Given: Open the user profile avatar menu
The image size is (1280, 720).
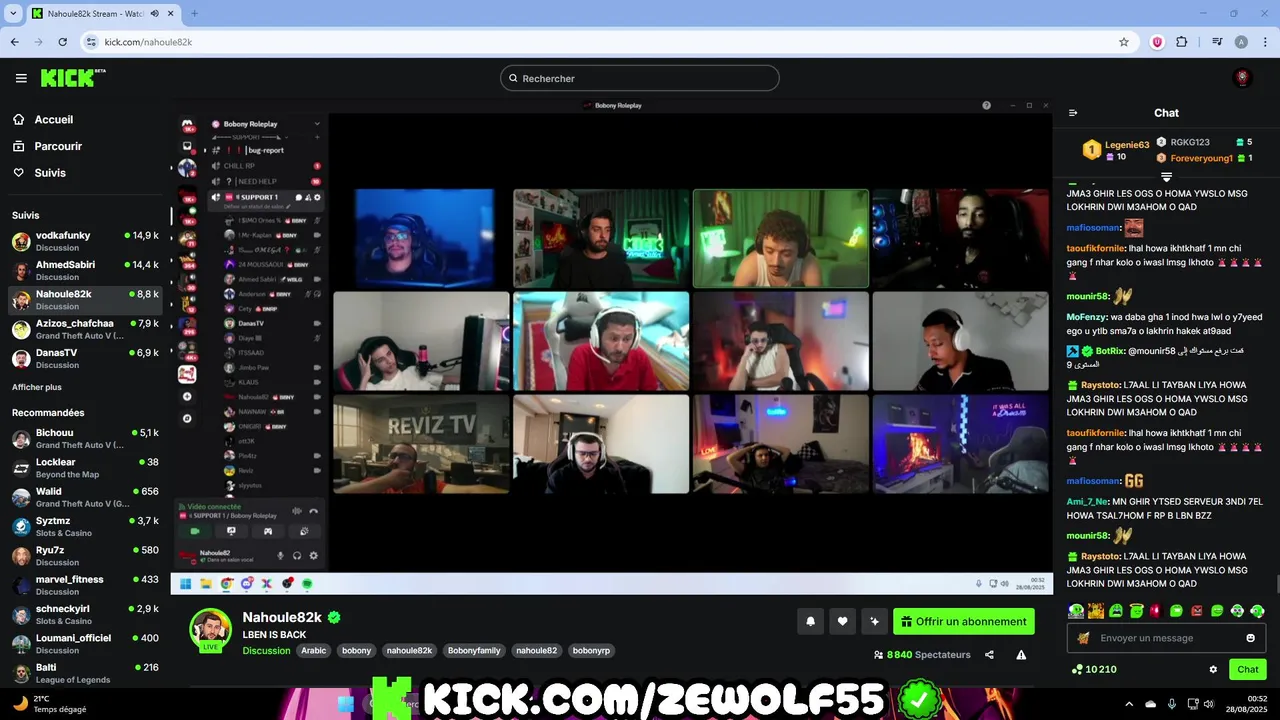Looking at the screenshot, I should click(1243, 78).
